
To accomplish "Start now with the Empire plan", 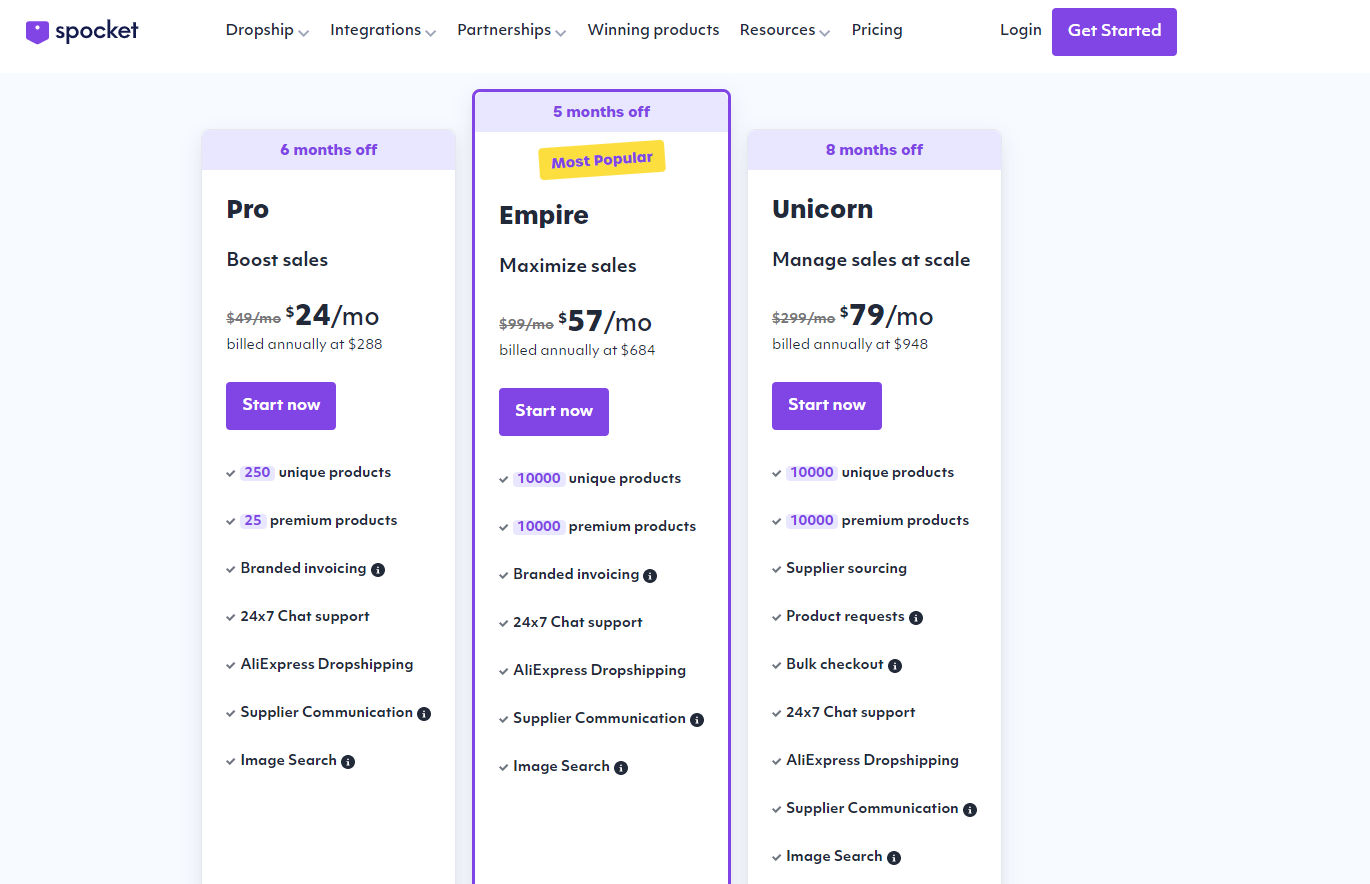I will tap(554, 411).
